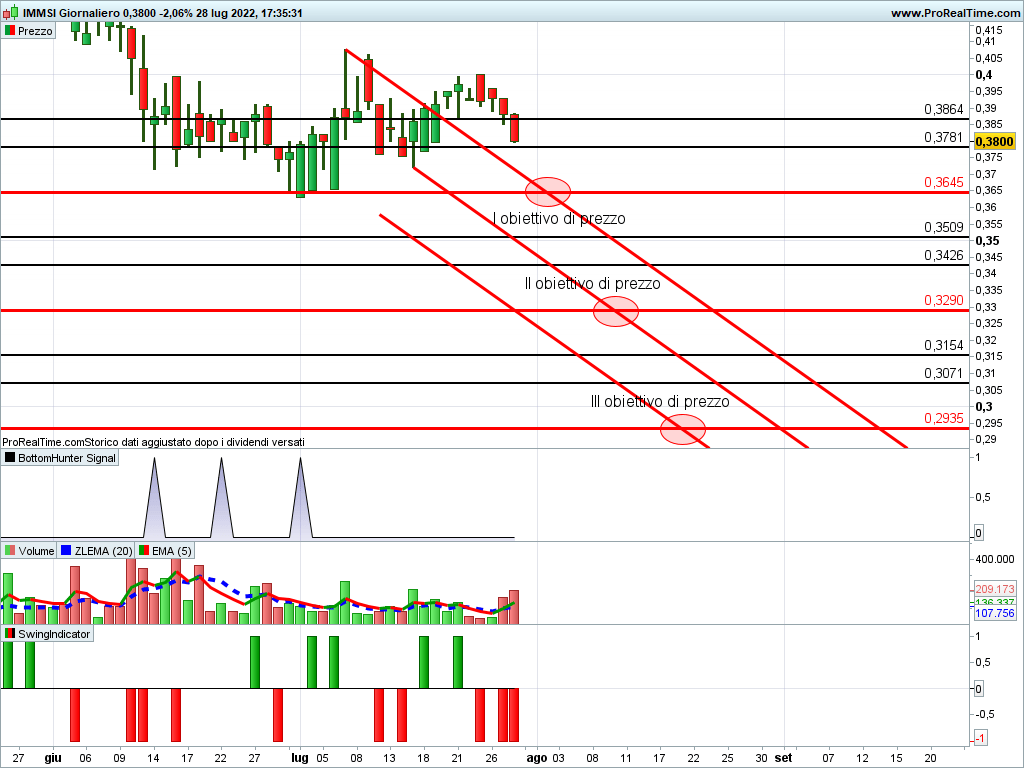Click the candlestick icon beside IMMSI title

point(11,13)
